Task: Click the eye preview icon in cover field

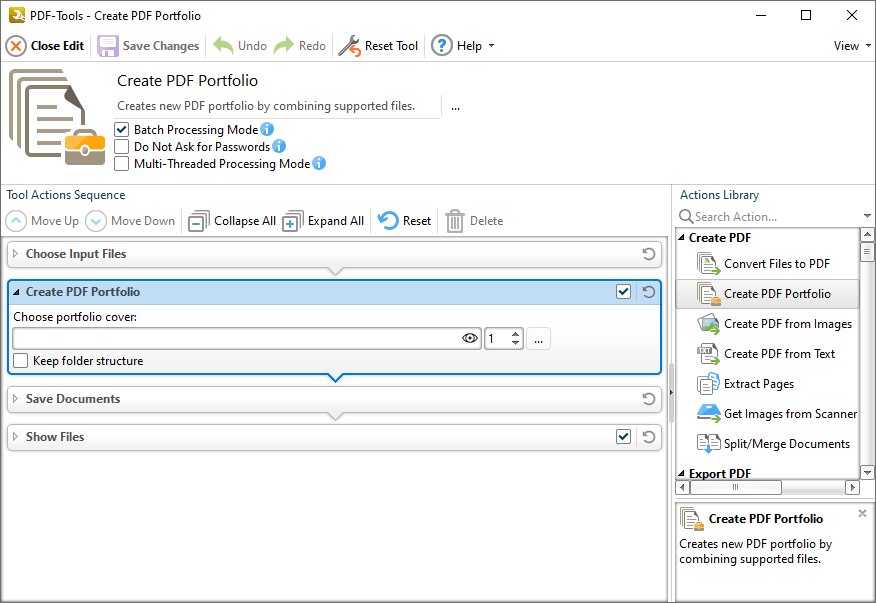Action: tap(470, 339)
